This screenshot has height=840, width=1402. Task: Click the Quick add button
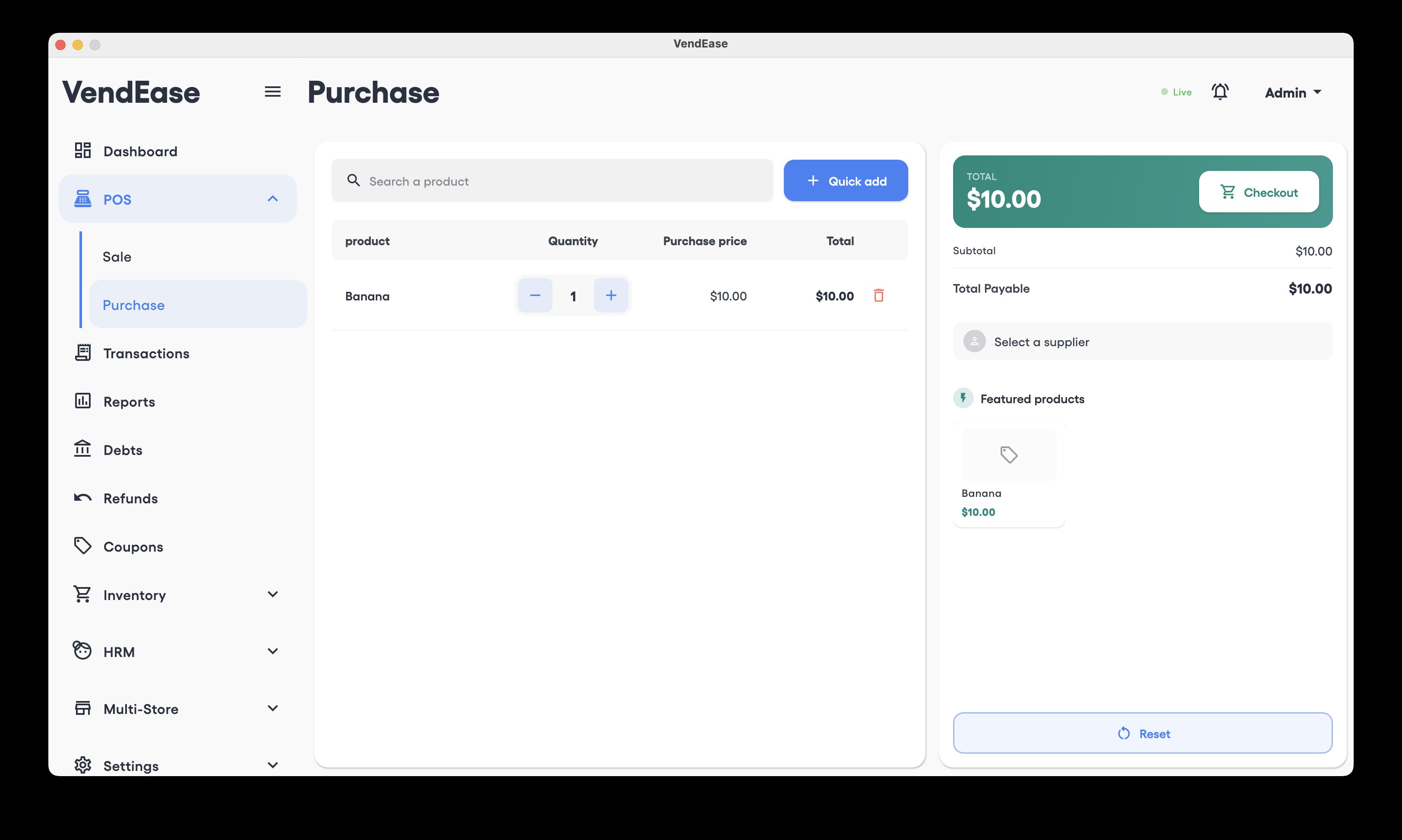click(845, 181)
